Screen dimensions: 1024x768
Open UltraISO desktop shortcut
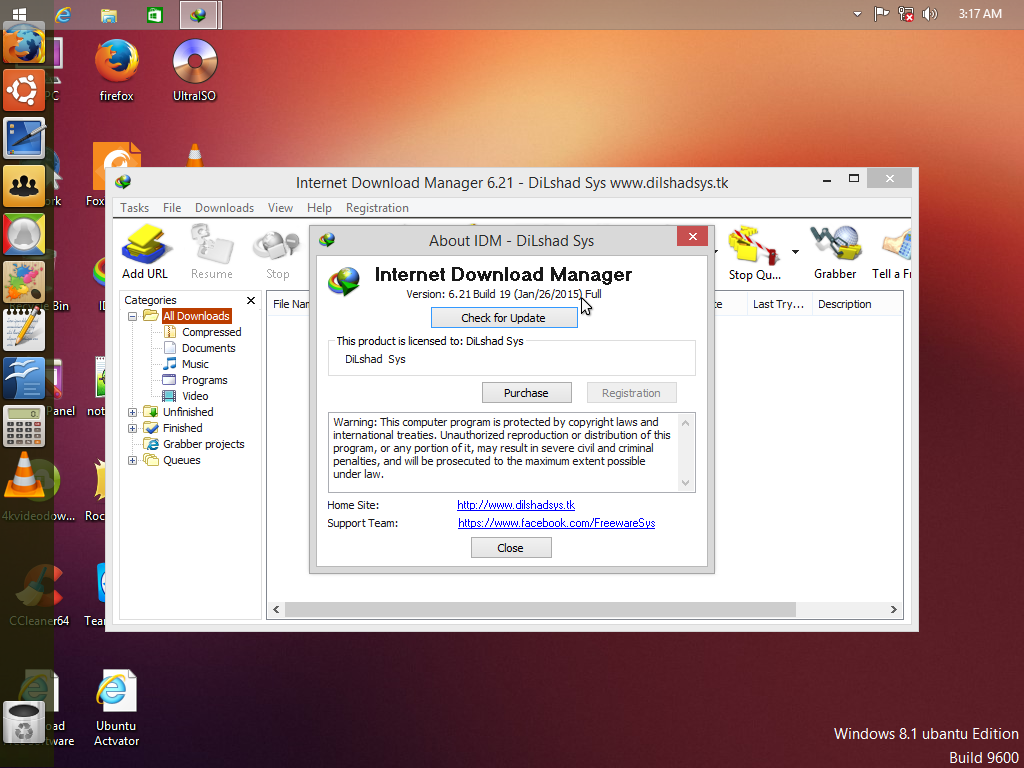coord(194,71)
